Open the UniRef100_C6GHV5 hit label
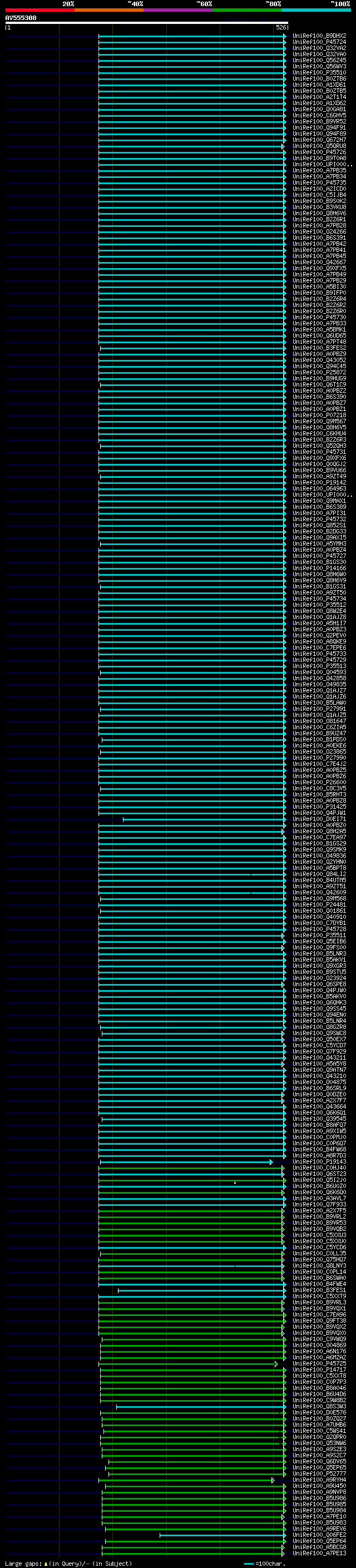The image size is (356, 1568). pos(319,116)
